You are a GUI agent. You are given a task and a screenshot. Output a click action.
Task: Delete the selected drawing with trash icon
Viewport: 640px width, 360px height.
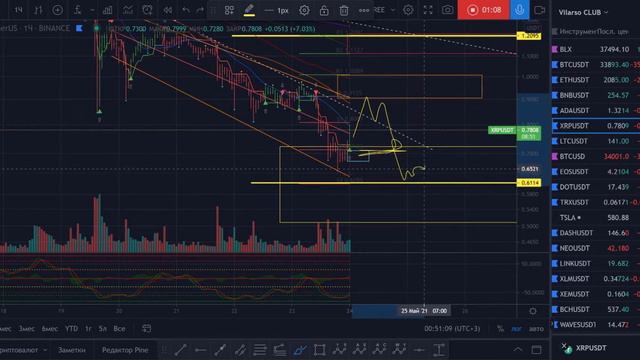coord(344,10)
